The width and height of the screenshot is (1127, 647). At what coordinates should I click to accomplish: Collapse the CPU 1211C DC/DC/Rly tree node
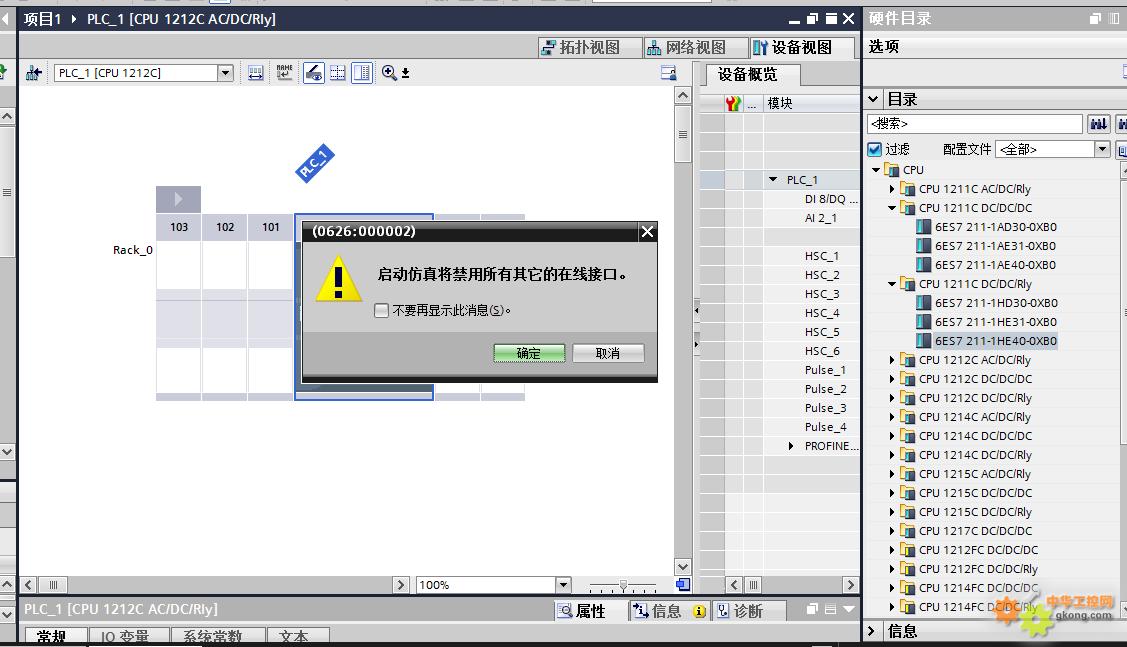pos(892,284)
